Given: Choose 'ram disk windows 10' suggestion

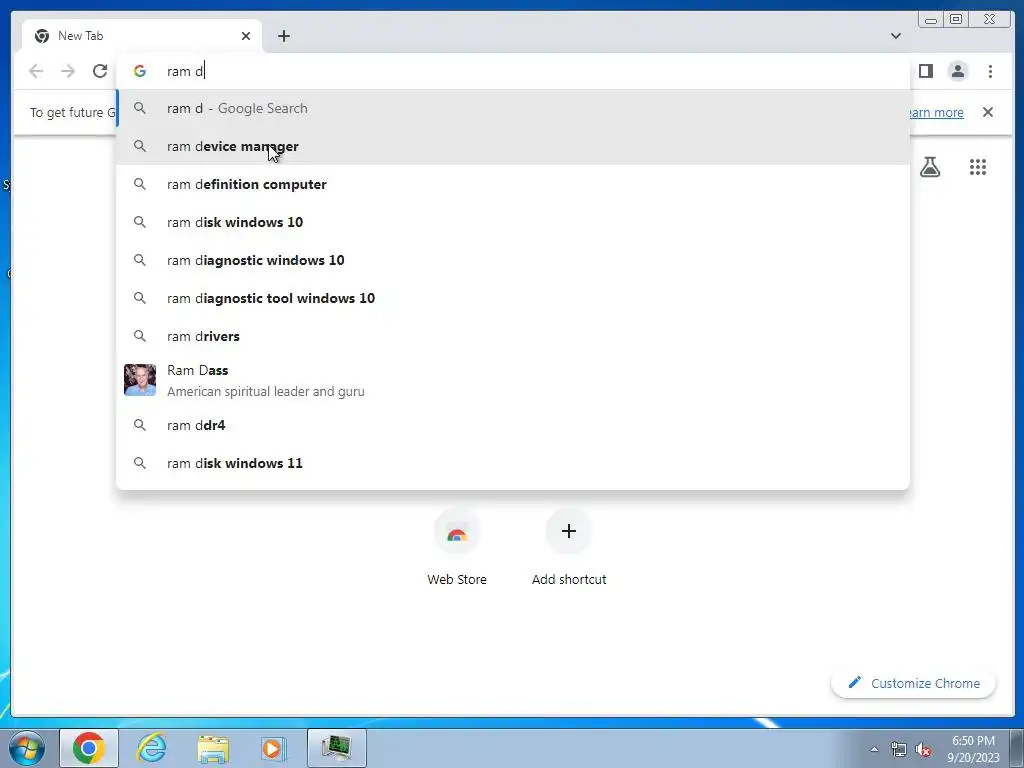Looking at the screenshot, I should click(x=513, y=222).
